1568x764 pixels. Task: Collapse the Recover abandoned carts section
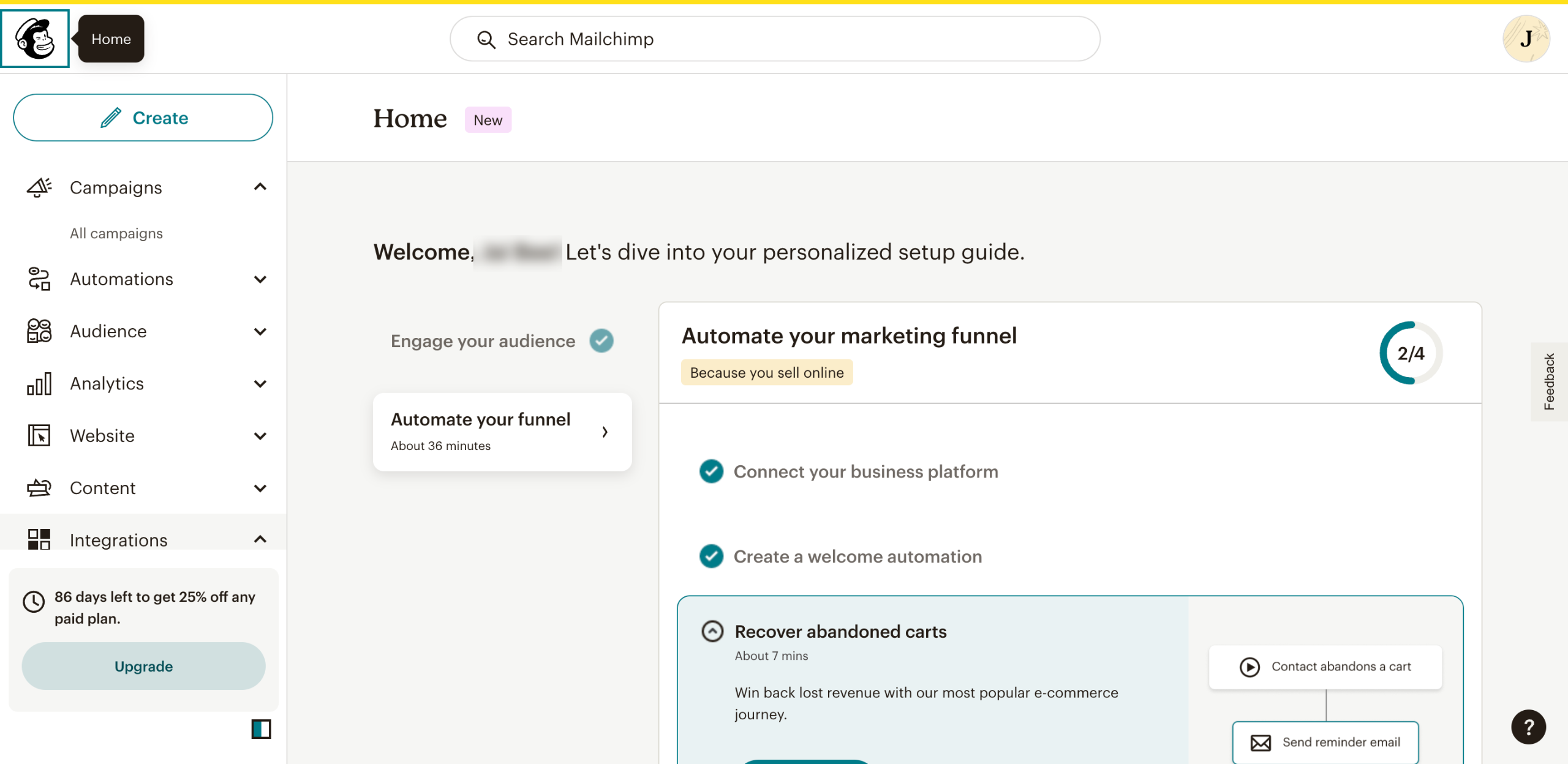(x=712, y=631)
